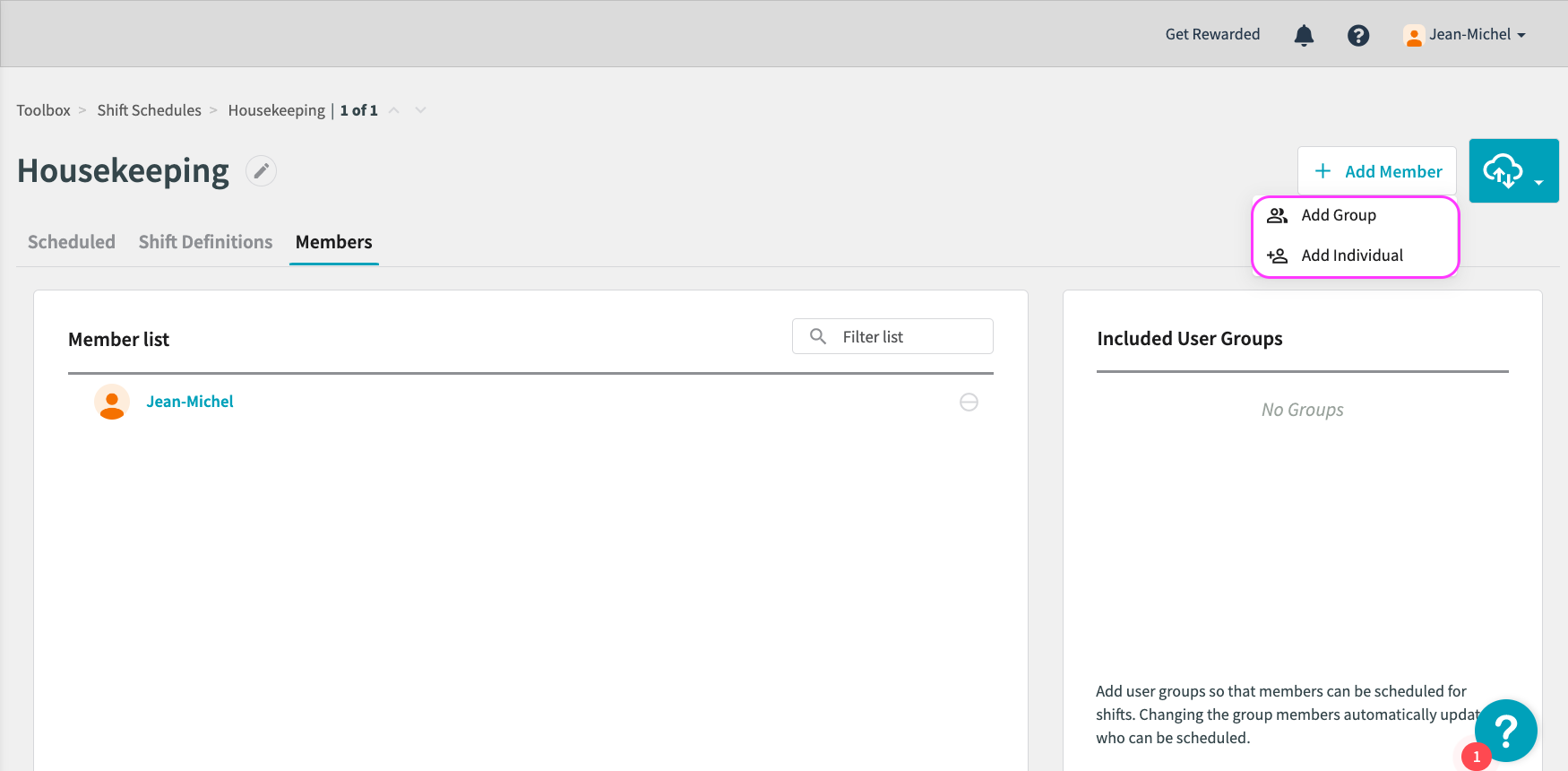Image resolution: width=1568 pixels, height=771 pixels.
Task: Go to previous schedule with the up chevron
Action: coord(393,110)
